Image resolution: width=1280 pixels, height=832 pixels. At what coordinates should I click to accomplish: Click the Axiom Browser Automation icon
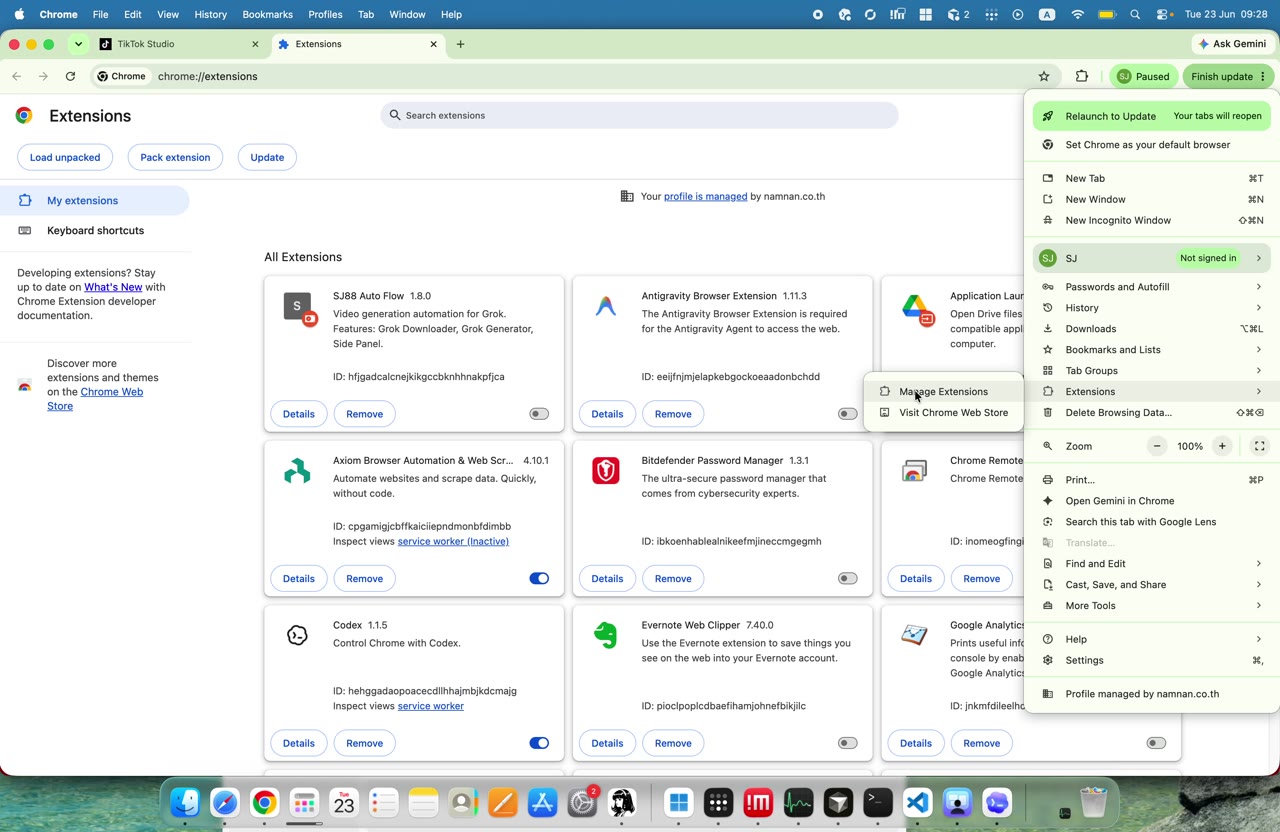[297, 471]
